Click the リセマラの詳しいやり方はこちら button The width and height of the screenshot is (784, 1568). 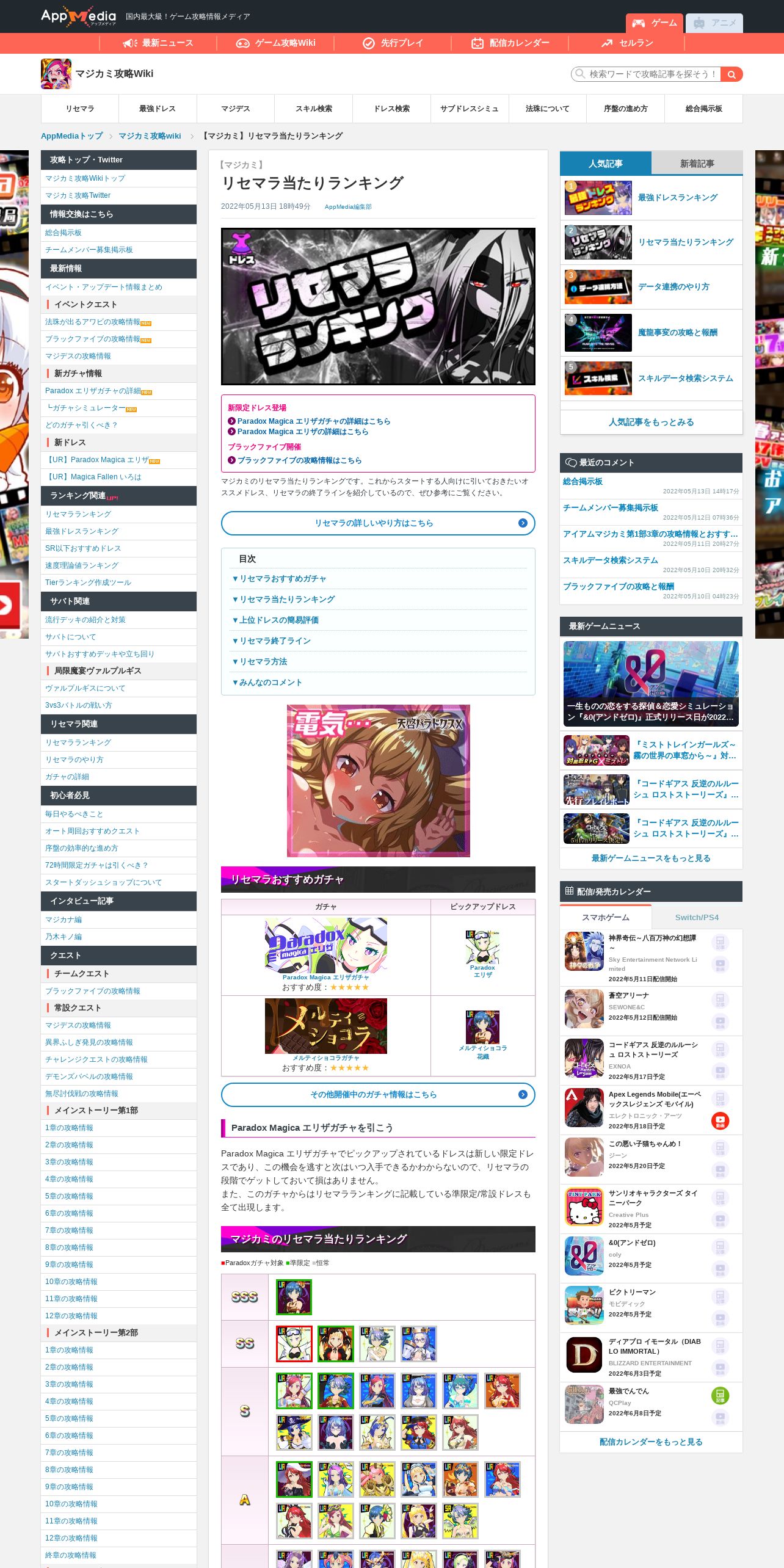(x=378, y=523)
